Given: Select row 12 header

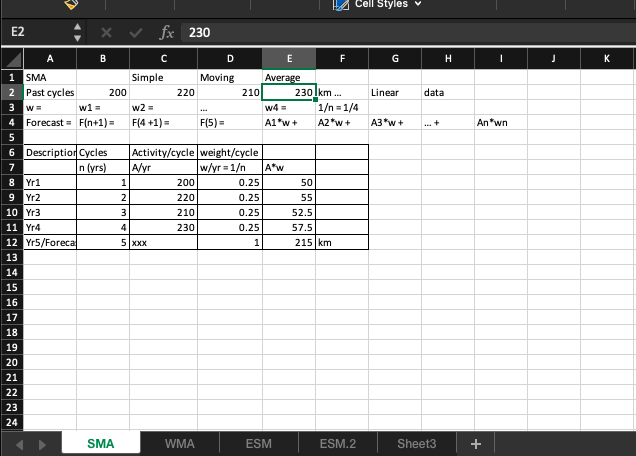Looking at the screenshot, I should pos(12,243).
